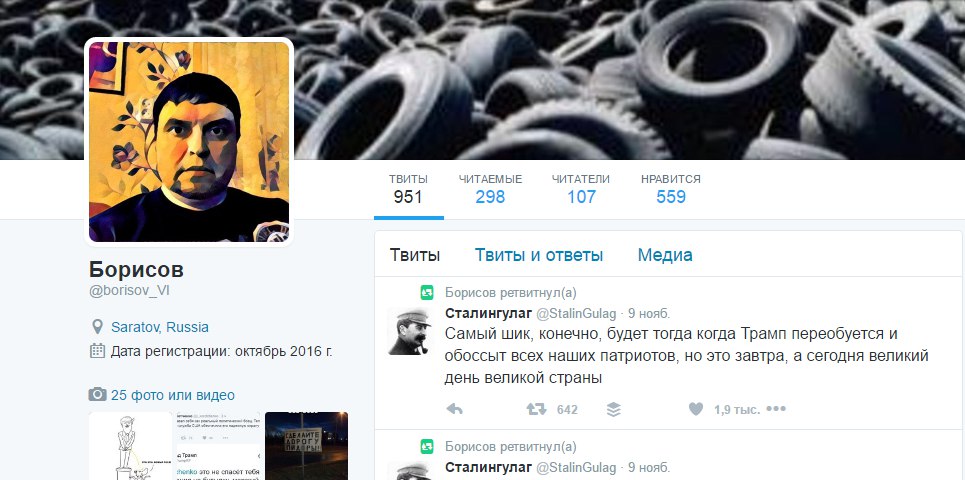This screenshot has height=480, width=965.
Task: Click the Buffer stack icon on first tweet
Action: point(614,410)
